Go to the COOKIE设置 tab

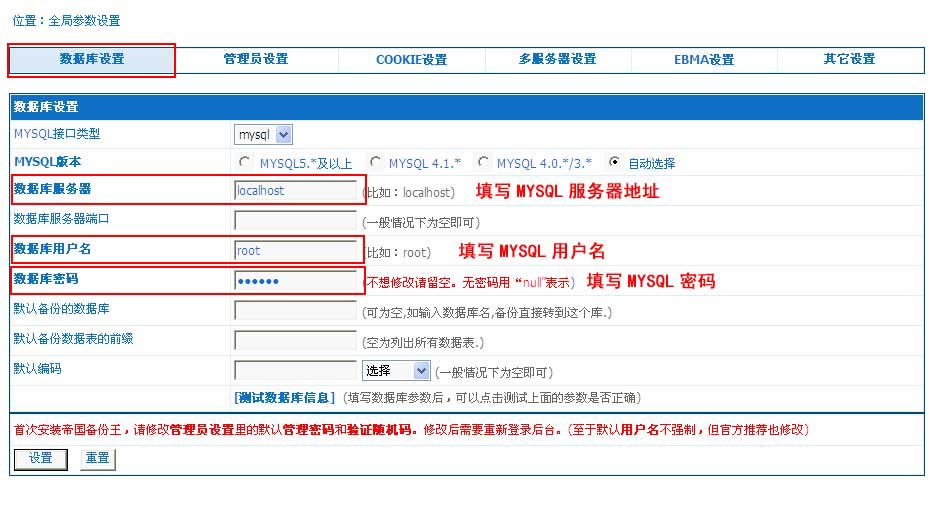click(x=411, y=60)
